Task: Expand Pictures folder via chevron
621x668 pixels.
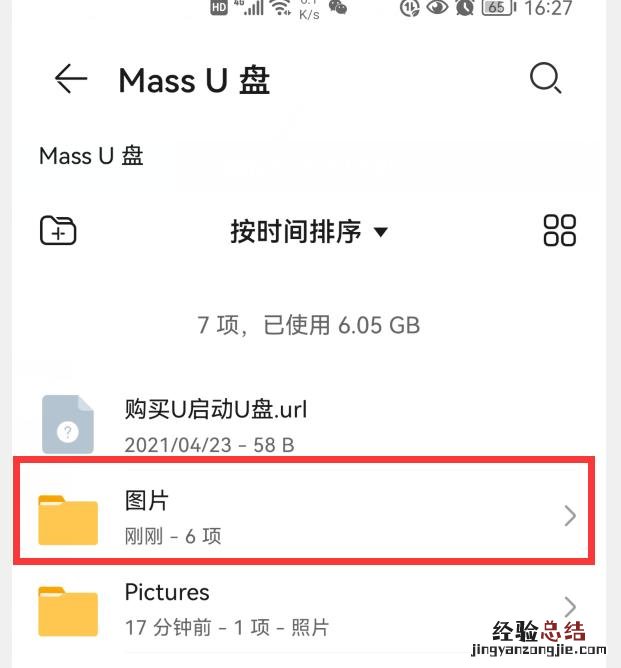Action: 570,607
